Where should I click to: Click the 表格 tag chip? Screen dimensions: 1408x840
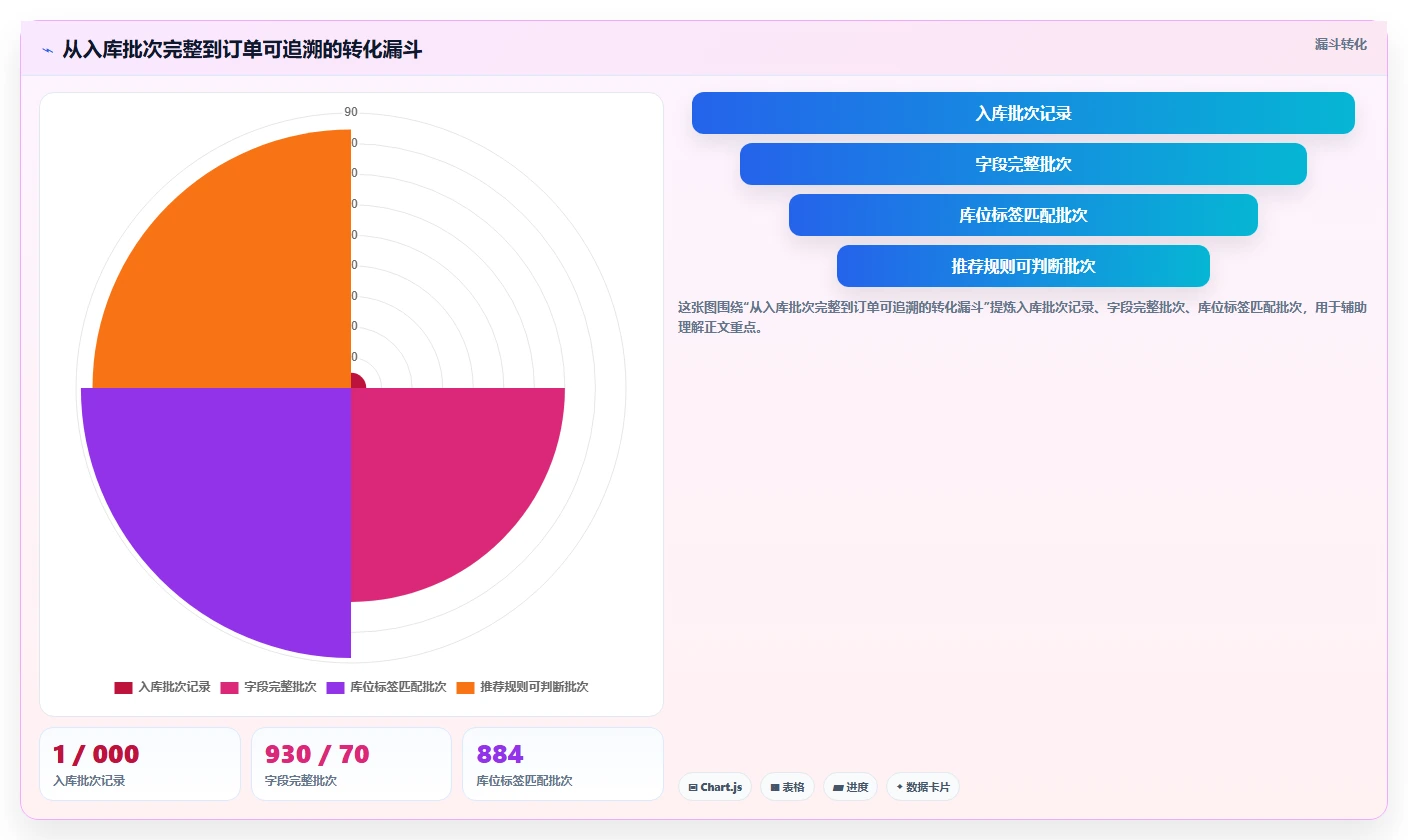pyautogui.click(x=787, y=787)
